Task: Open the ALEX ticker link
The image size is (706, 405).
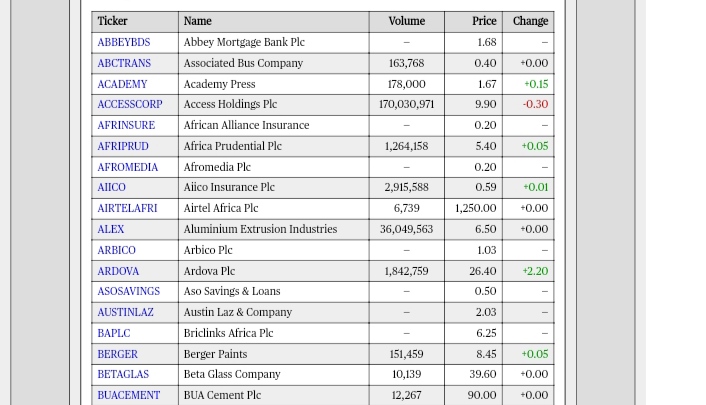Action: pyautogui.click(x=111, y=229)
